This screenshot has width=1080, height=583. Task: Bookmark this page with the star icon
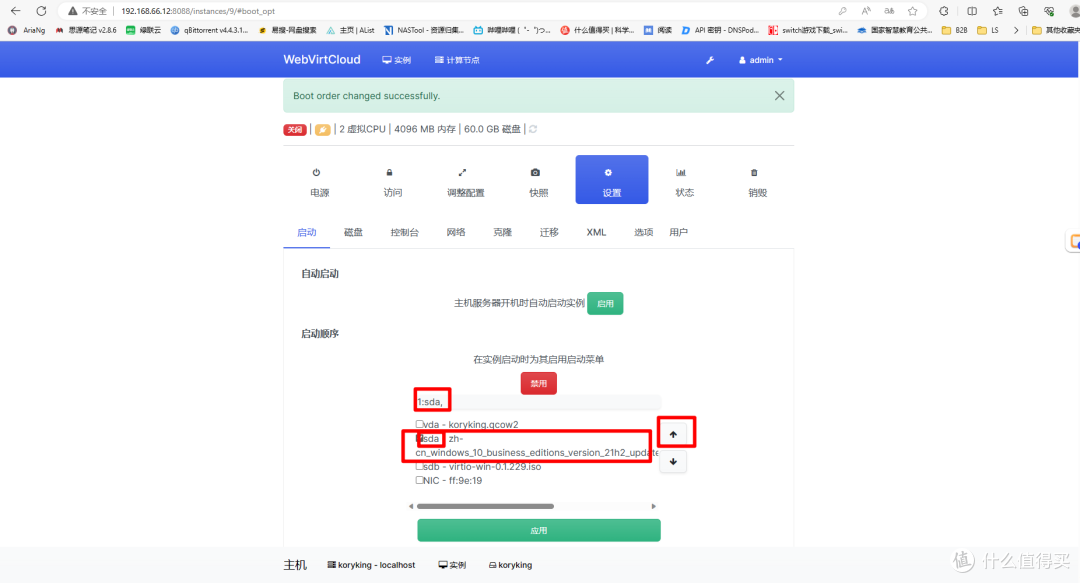click(x=913, y=11)
